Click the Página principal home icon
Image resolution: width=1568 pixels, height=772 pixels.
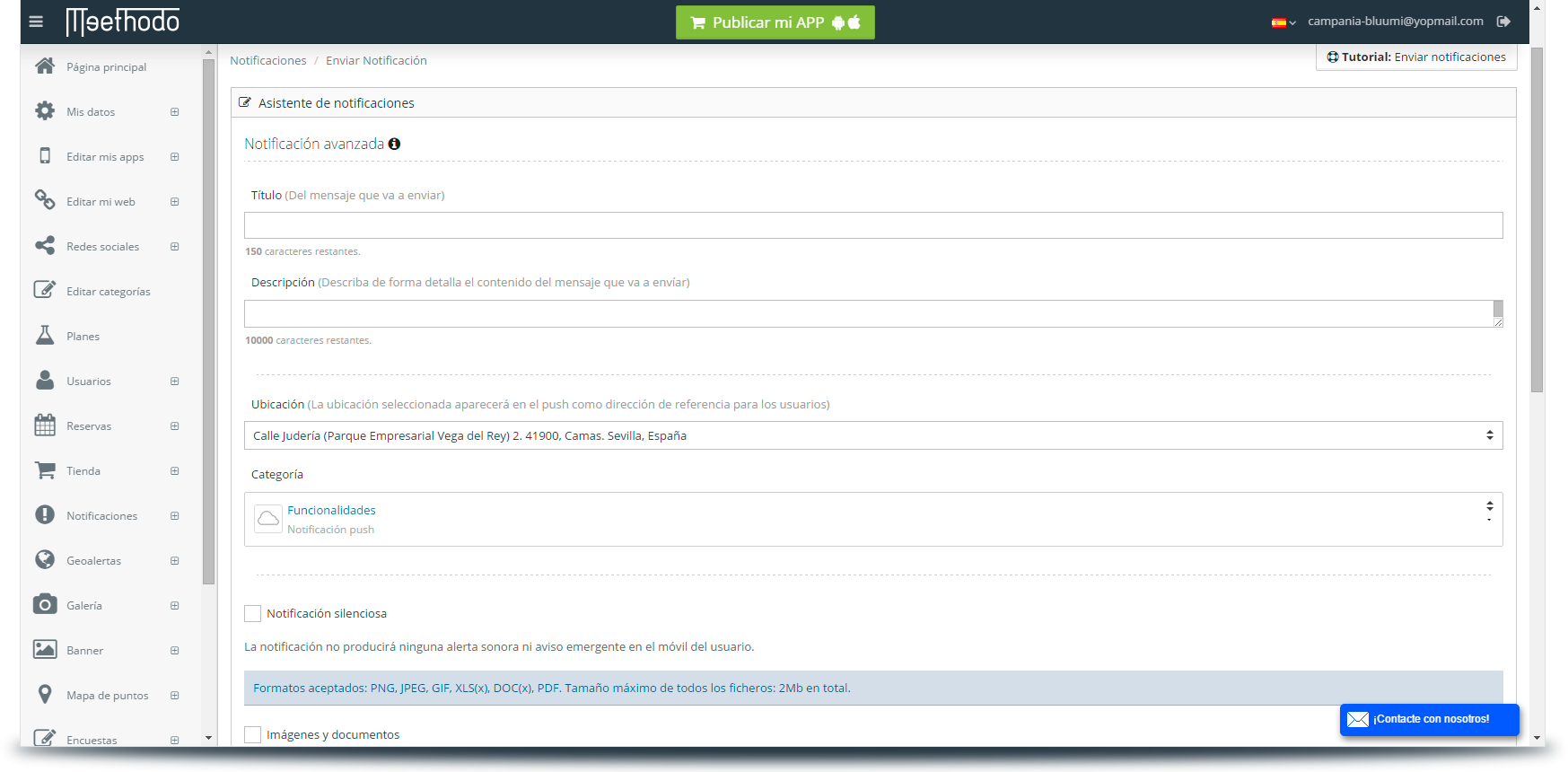point(45,66)
